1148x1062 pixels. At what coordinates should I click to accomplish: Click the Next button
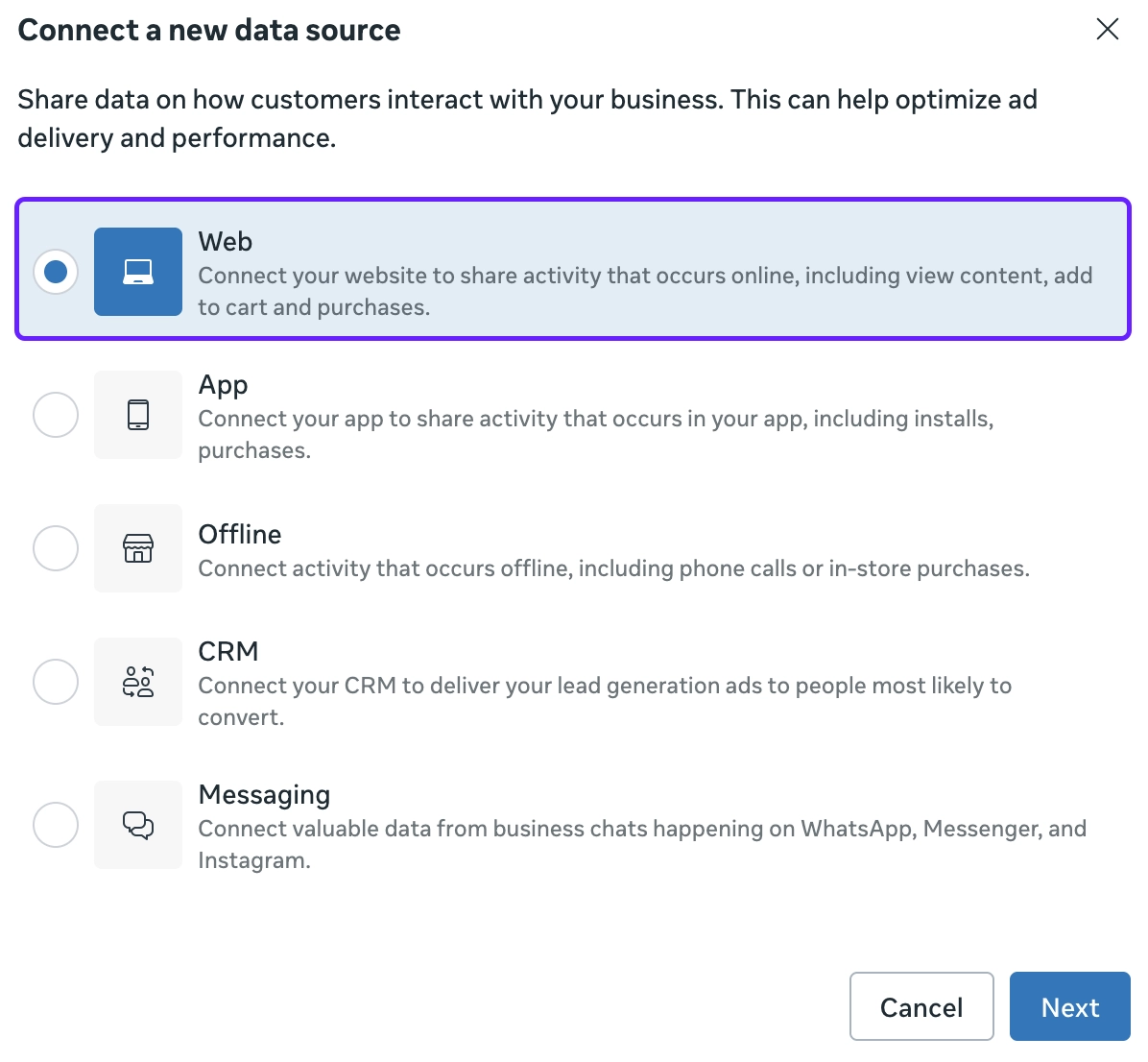coord(1069,1006)
